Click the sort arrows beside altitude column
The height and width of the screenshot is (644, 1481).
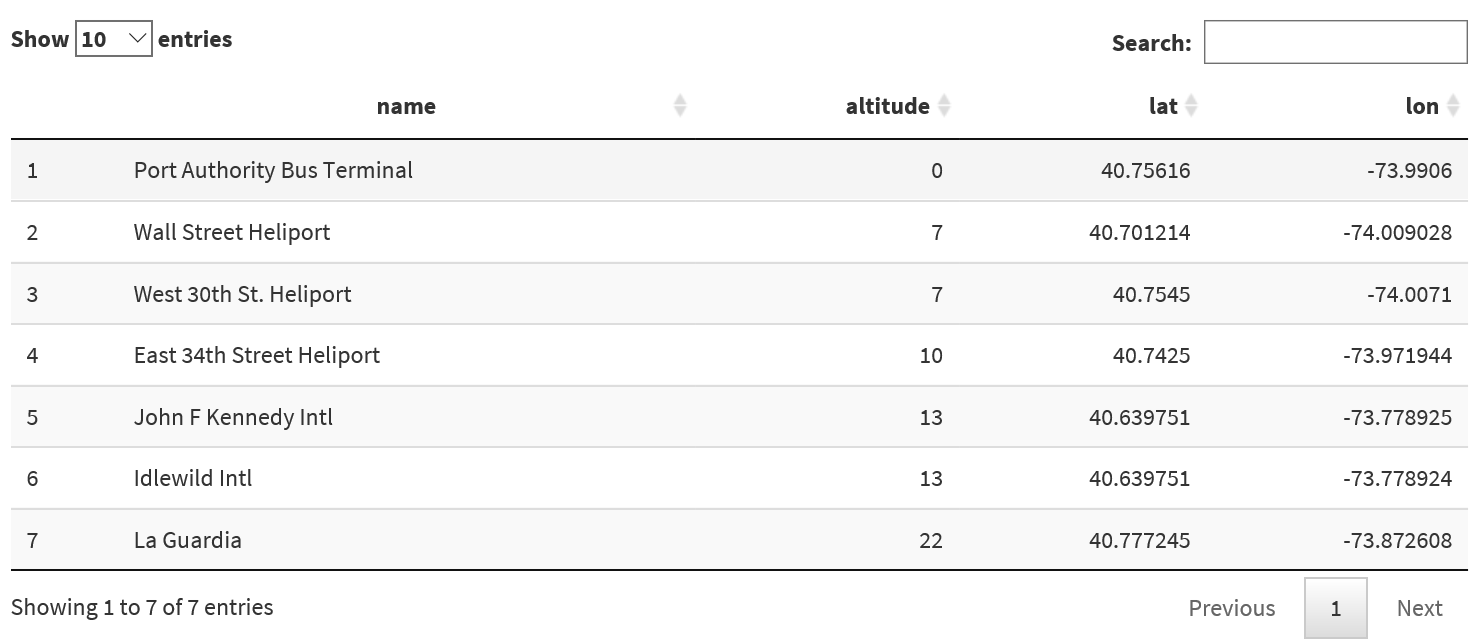[x=944, y=105]
